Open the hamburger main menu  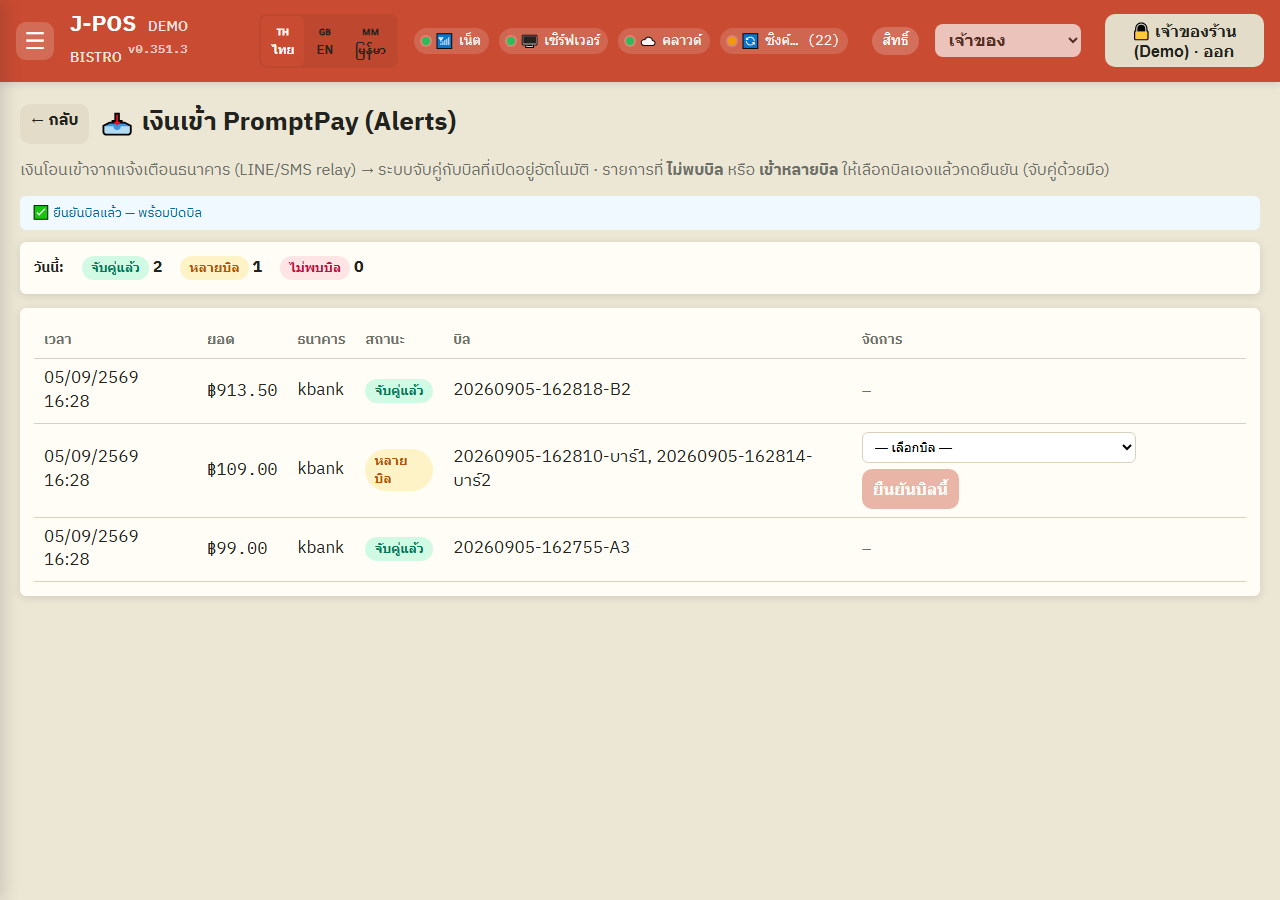[35, 41]
